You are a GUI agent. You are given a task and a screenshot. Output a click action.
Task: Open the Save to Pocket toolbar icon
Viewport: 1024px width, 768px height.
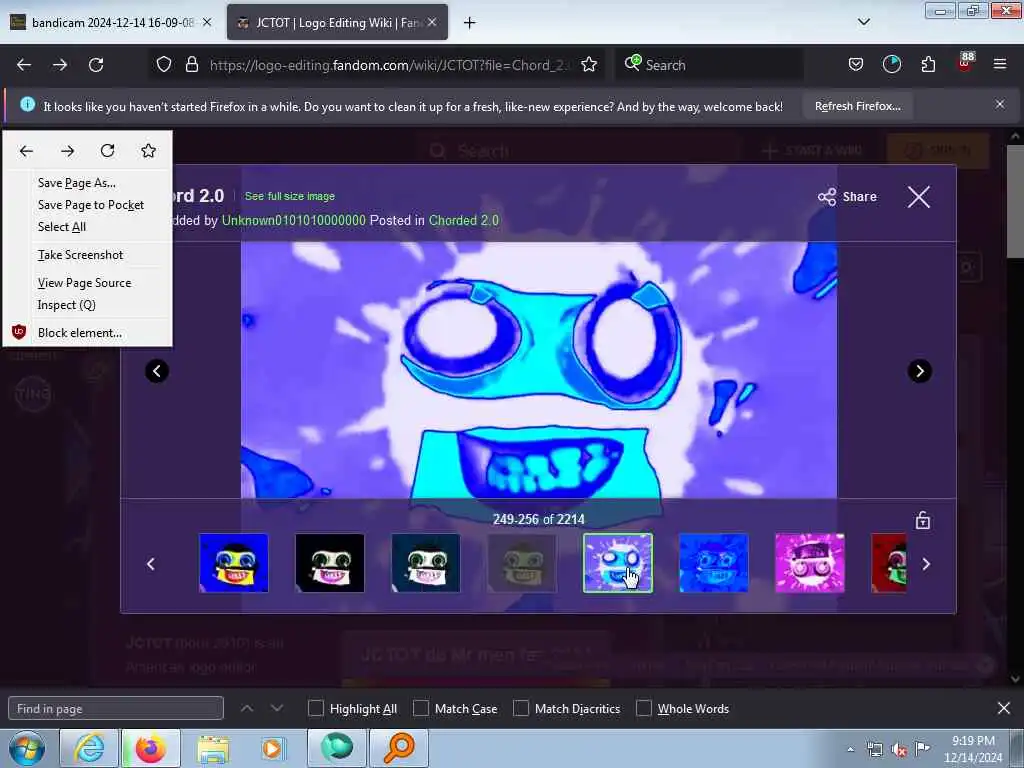pyautogui.click(x=856, y=64)
